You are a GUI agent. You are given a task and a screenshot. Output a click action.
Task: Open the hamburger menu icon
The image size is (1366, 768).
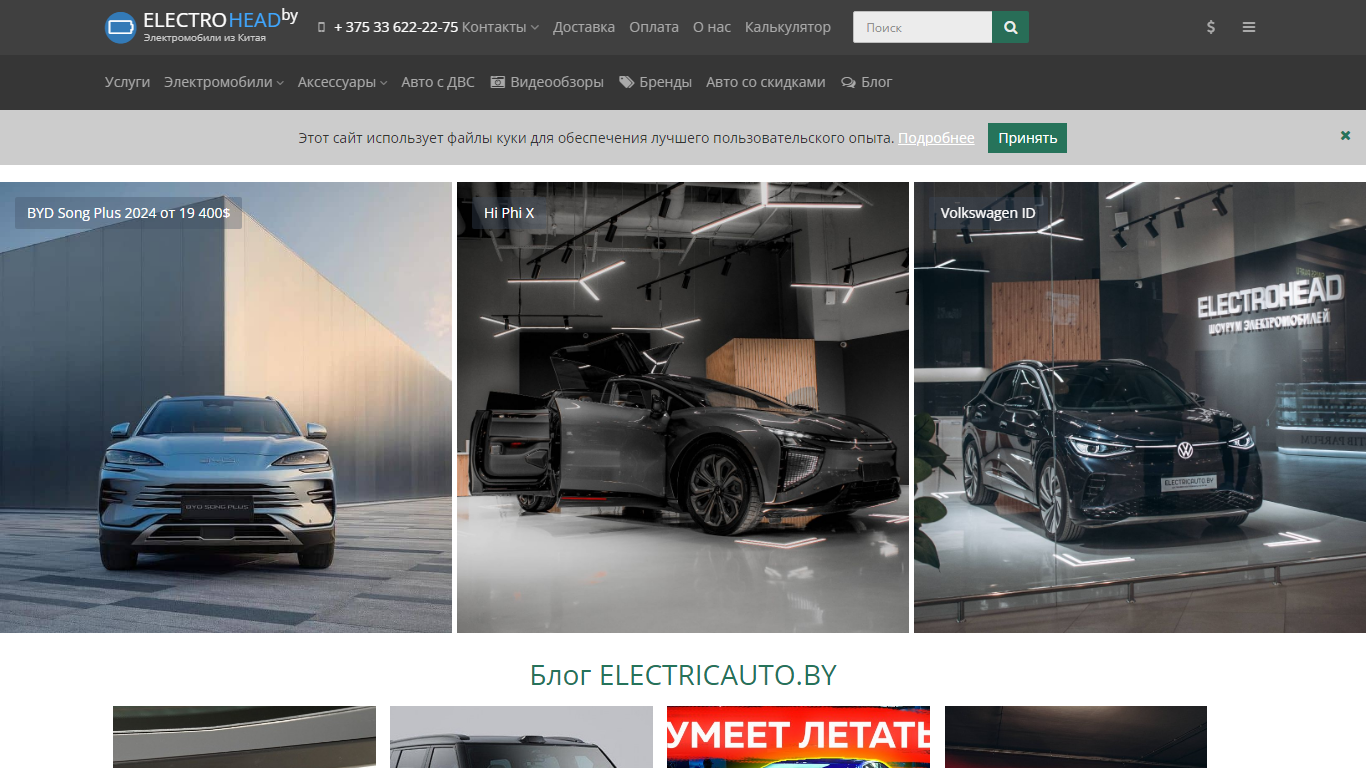(1249, 27)
